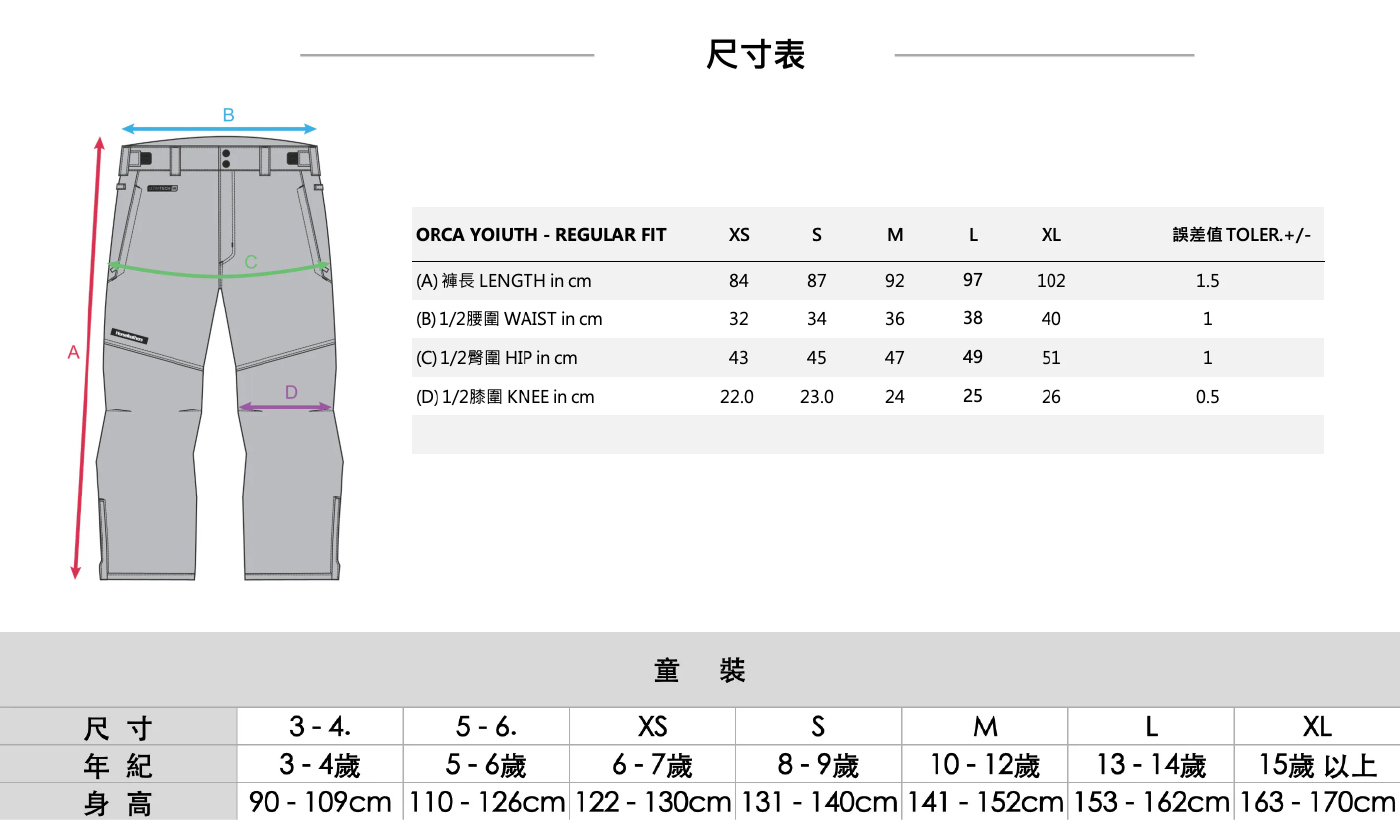Click the 尺寸表 heading
The width and height of the screenshot is (1400, 820).
click(x=755, y=54)
